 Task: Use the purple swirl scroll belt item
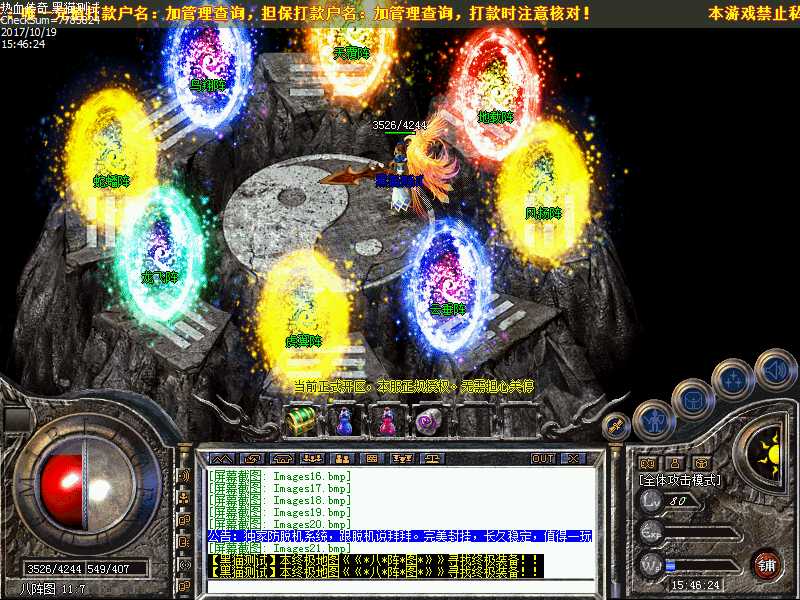[x=429, y=421]
